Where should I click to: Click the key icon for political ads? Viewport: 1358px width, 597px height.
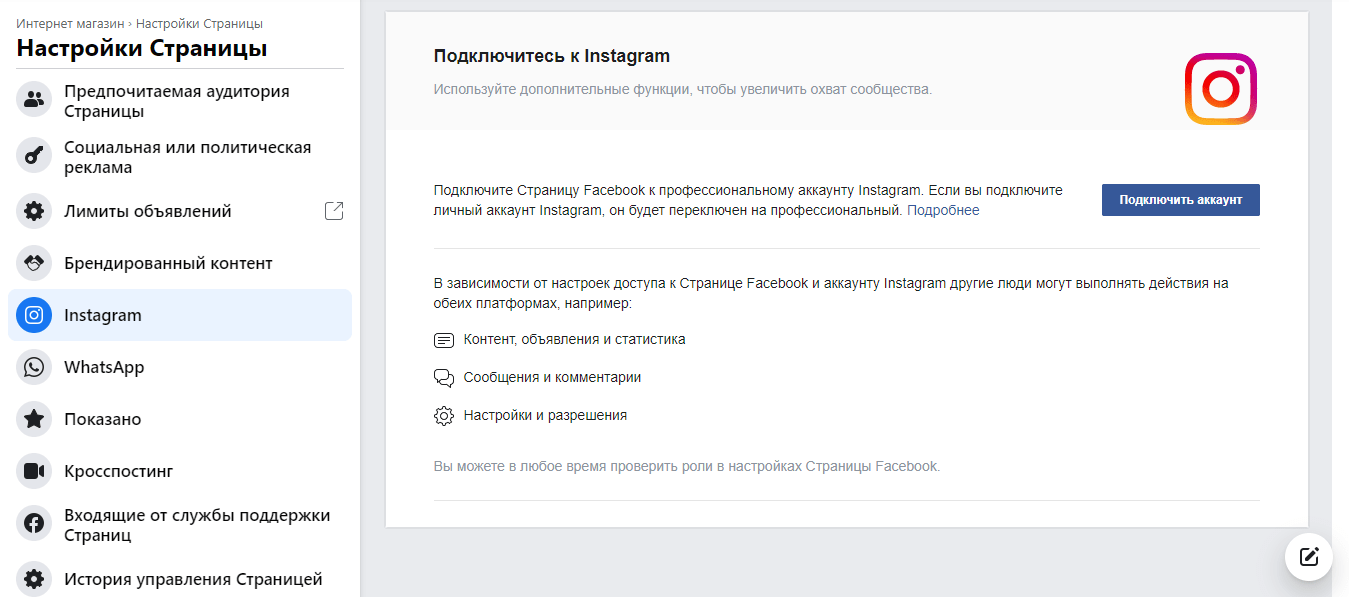click(x=34, y=156)
